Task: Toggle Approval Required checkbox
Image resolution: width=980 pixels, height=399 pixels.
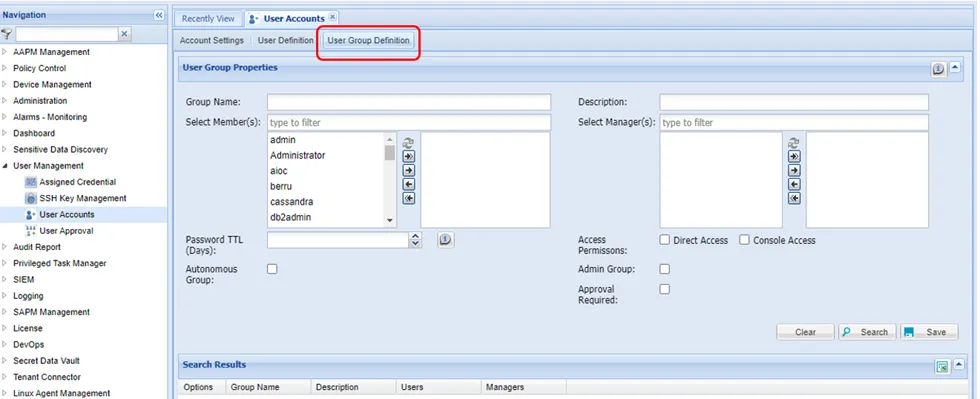Action: point(665,289)
